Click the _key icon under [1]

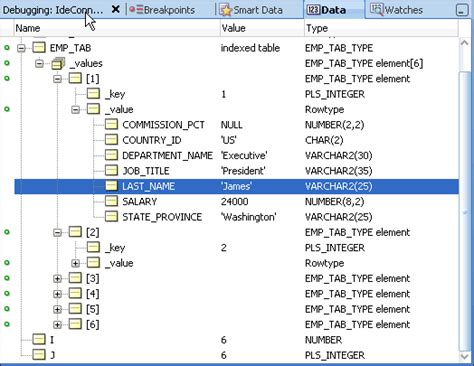pyautogui.click(x=93, y=94)
